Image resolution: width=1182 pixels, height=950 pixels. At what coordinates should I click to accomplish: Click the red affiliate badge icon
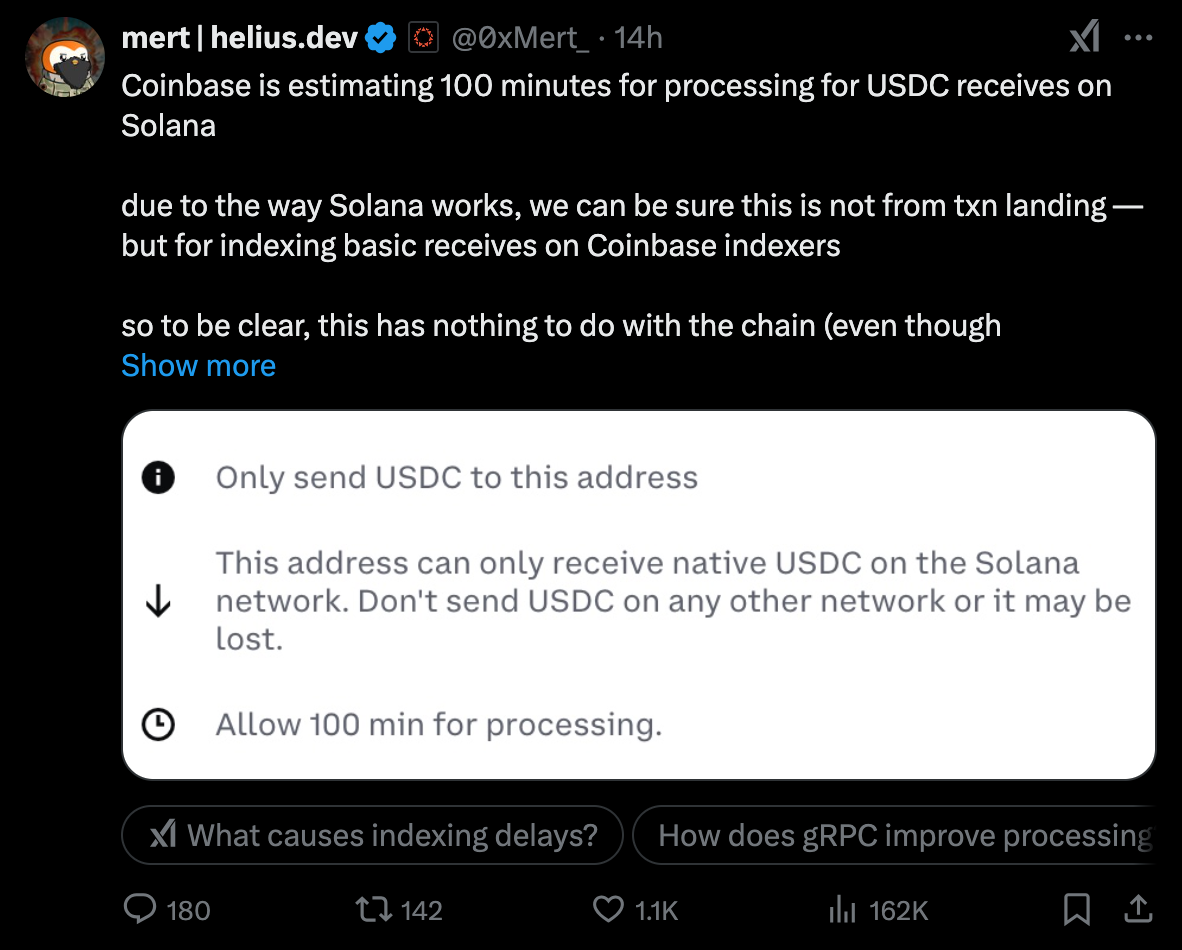[x=423, y=38]
